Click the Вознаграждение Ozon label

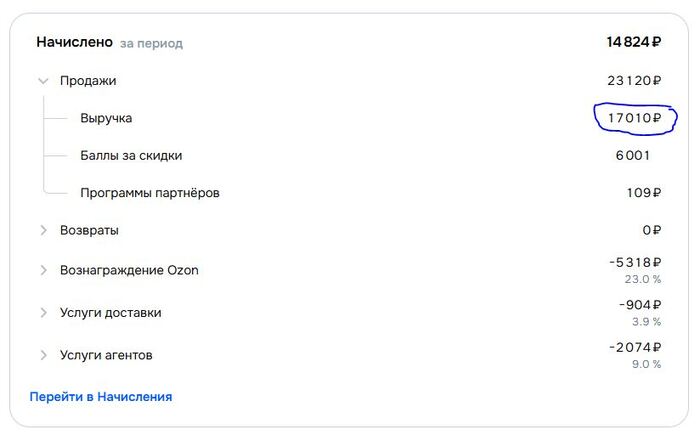coord(129,270)
